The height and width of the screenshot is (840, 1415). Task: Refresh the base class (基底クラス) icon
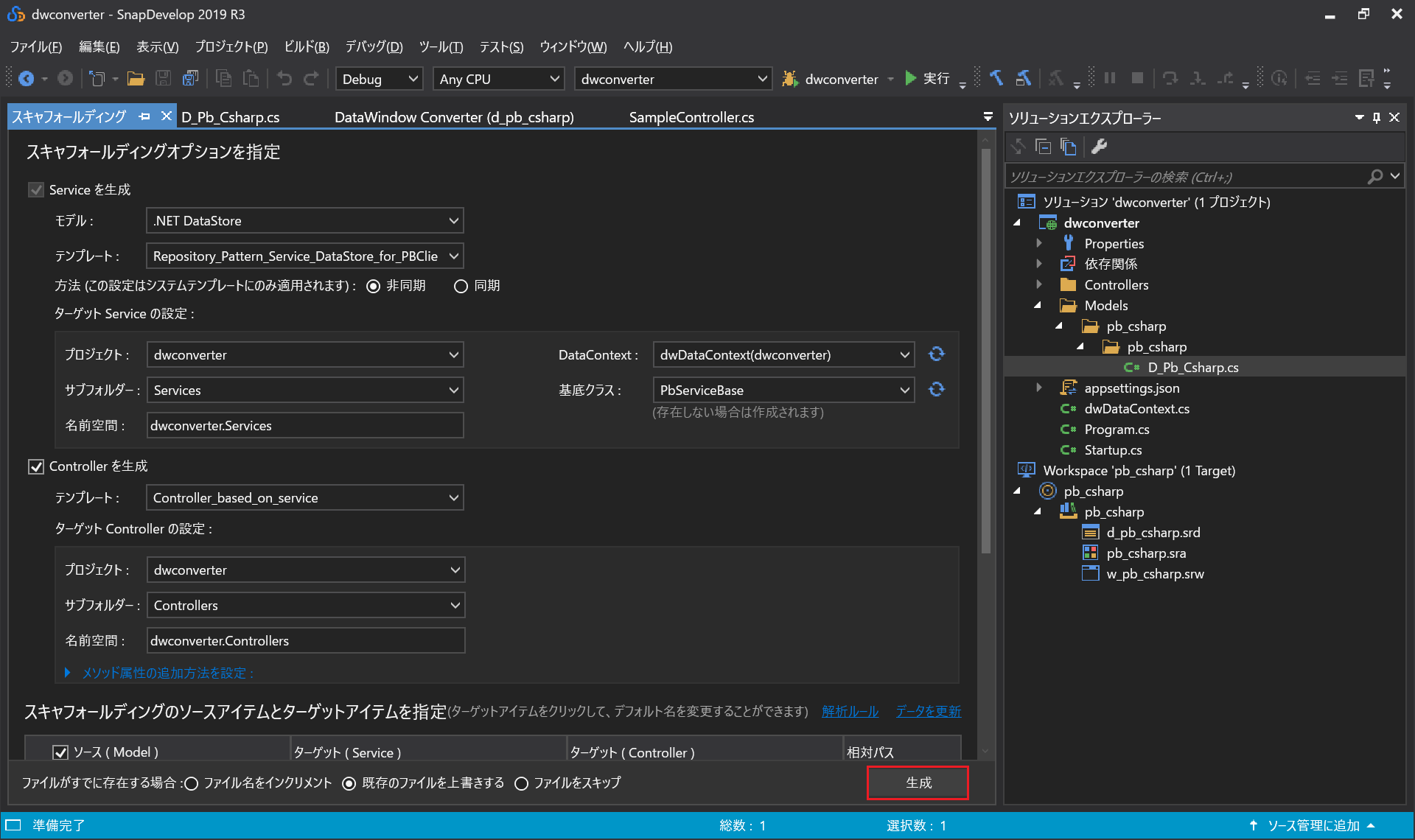(936, 390)
